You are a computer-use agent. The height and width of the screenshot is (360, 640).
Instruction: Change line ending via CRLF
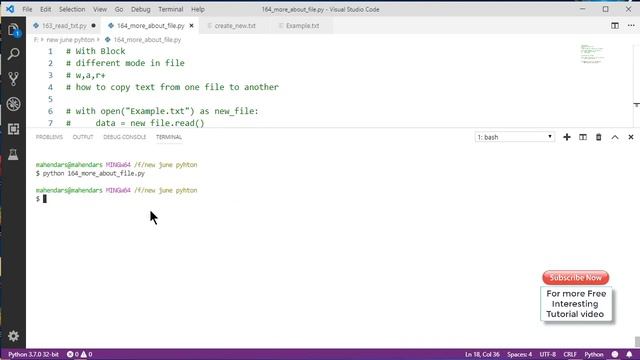[x=570, y=354]
